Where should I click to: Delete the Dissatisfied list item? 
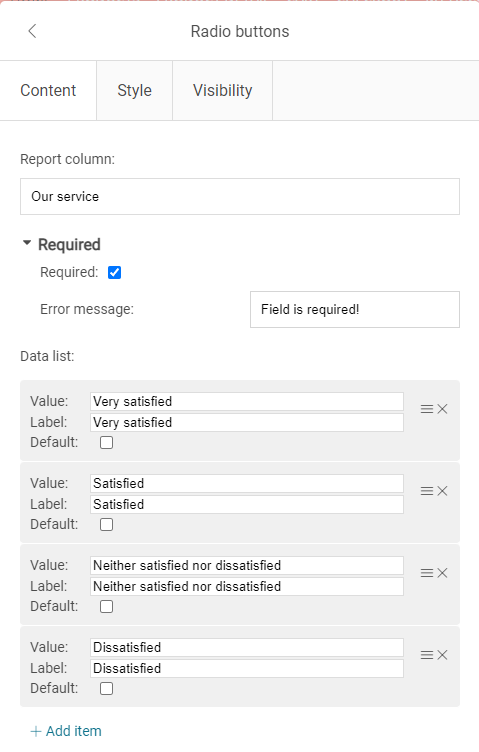point(442,655)
